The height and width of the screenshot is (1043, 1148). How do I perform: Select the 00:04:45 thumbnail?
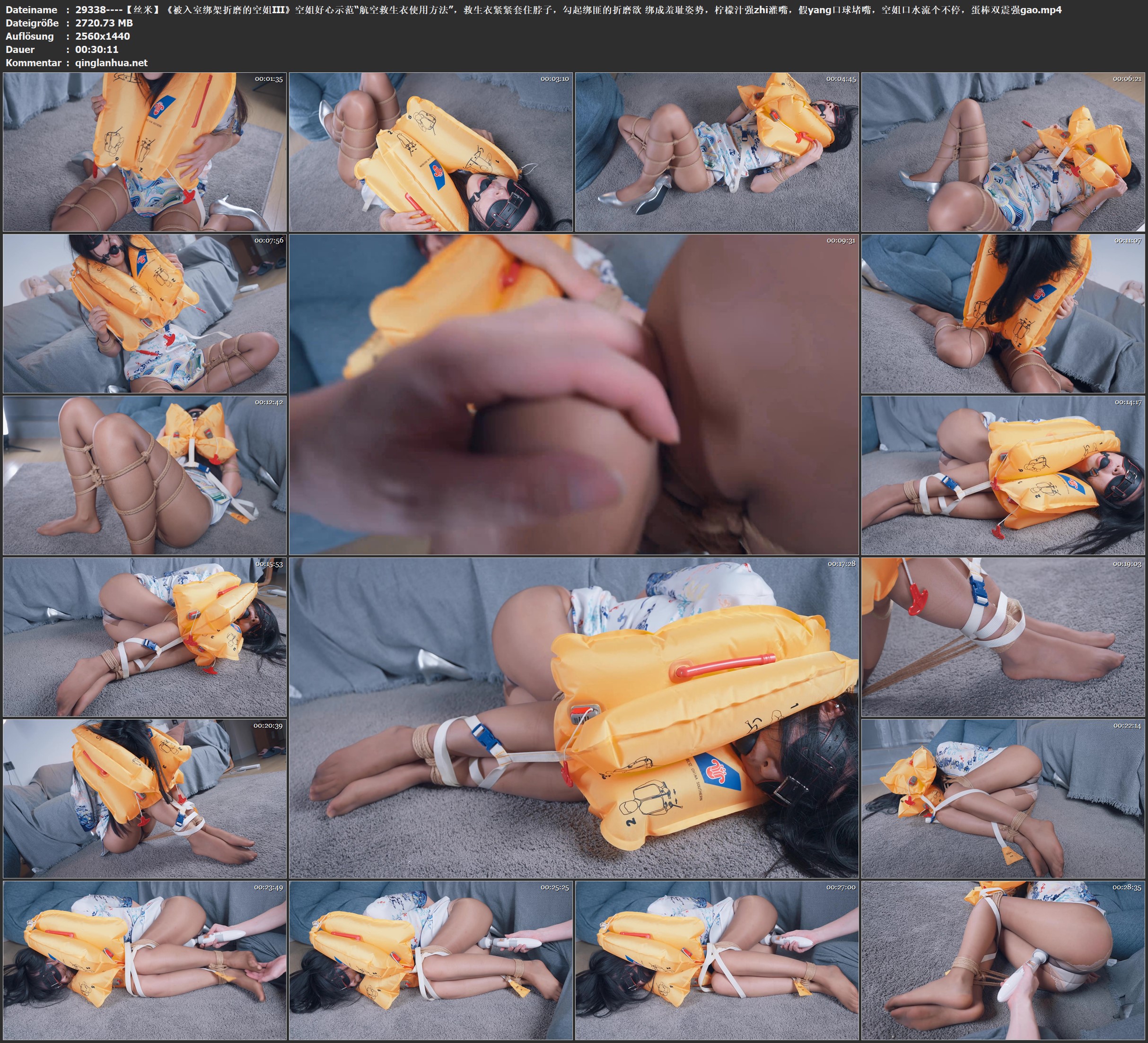[716, 151]
